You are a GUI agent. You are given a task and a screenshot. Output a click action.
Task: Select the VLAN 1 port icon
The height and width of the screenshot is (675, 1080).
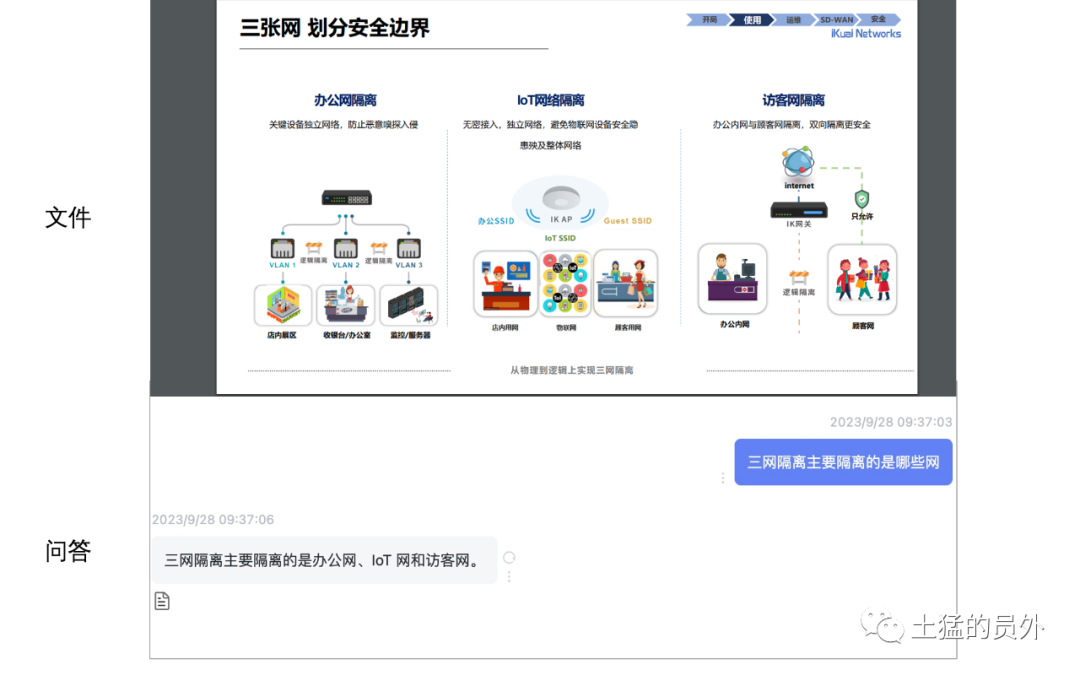point(282,248)
